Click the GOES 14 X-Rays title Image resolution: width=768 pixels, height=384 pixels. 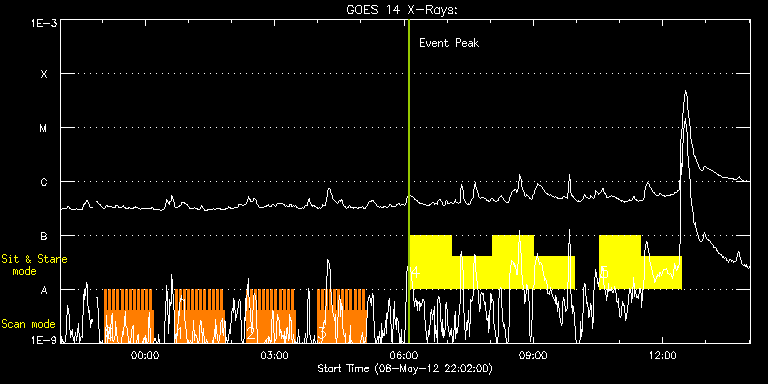click(x=401, y=10)
